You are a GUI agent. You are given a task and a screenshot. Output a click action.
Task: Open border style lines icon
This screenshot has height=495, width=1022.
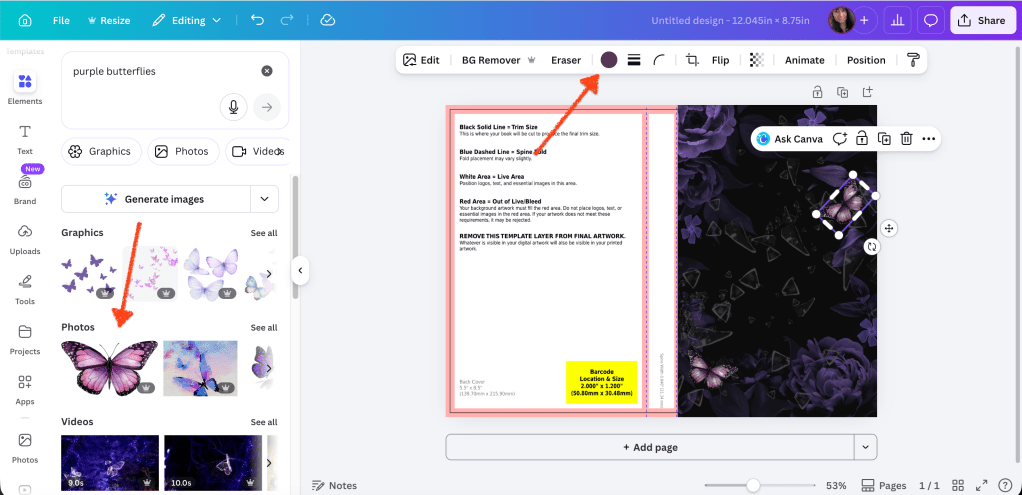[633, 60]
